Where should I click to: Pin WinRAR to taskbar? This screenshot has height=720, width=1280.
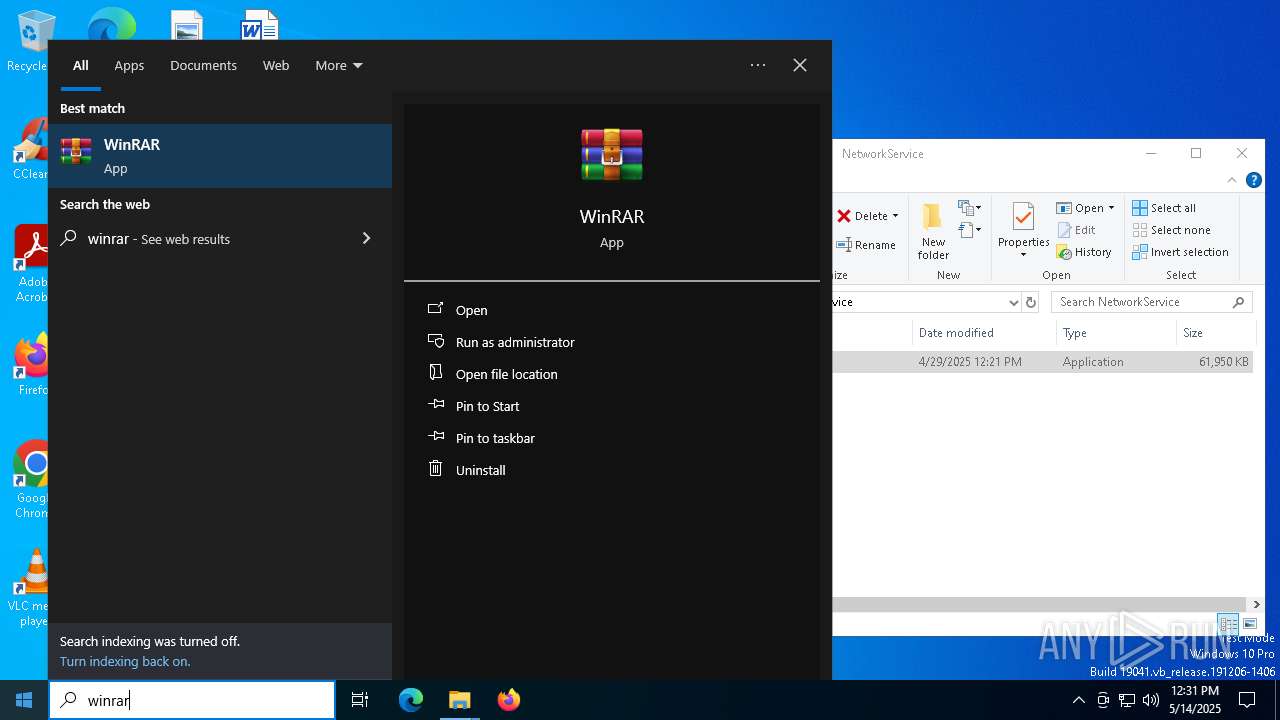[495, 438]
